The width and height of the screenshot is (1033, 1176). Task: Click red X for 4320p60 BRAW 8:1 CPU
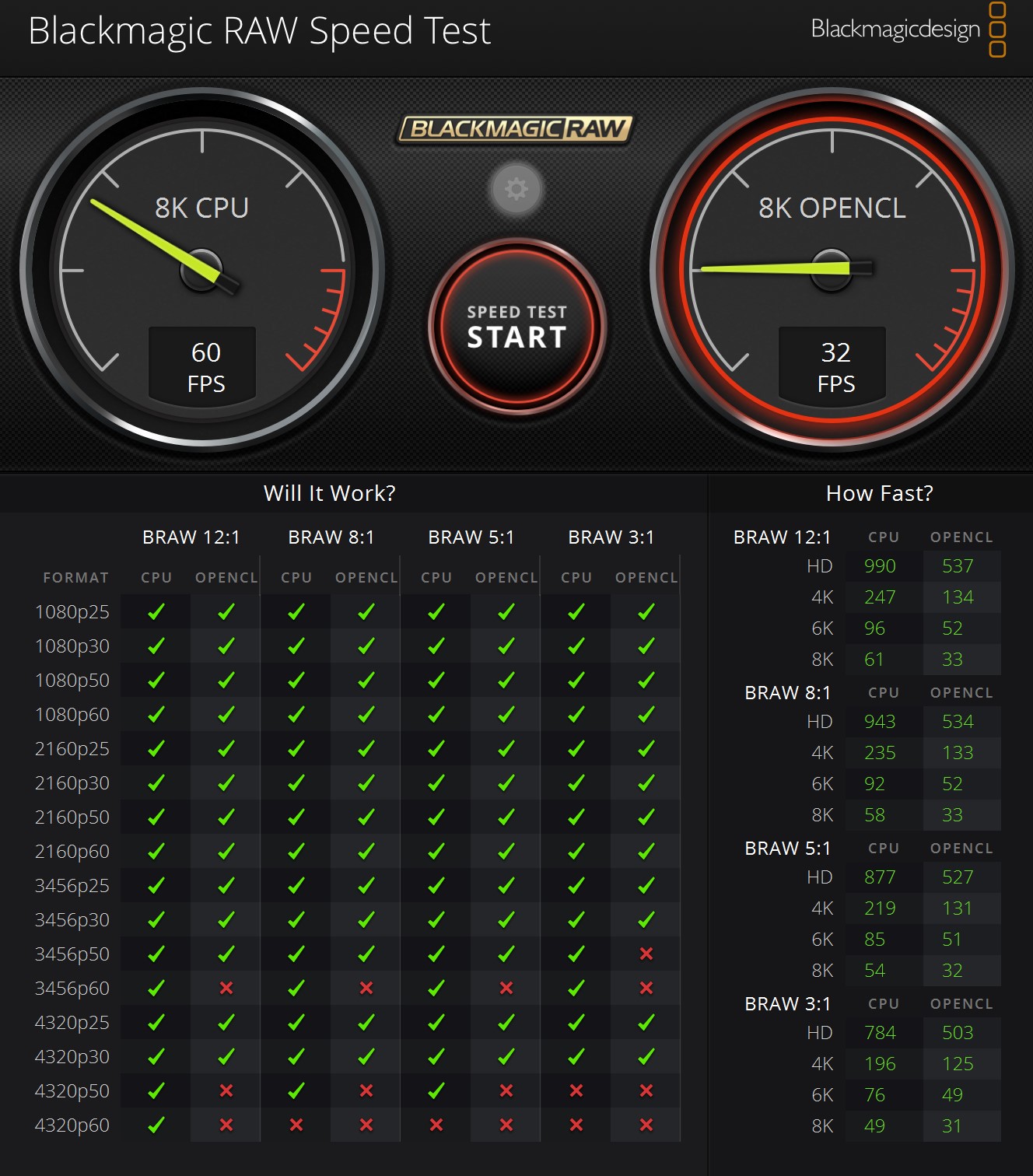(x=296, y=1125)
